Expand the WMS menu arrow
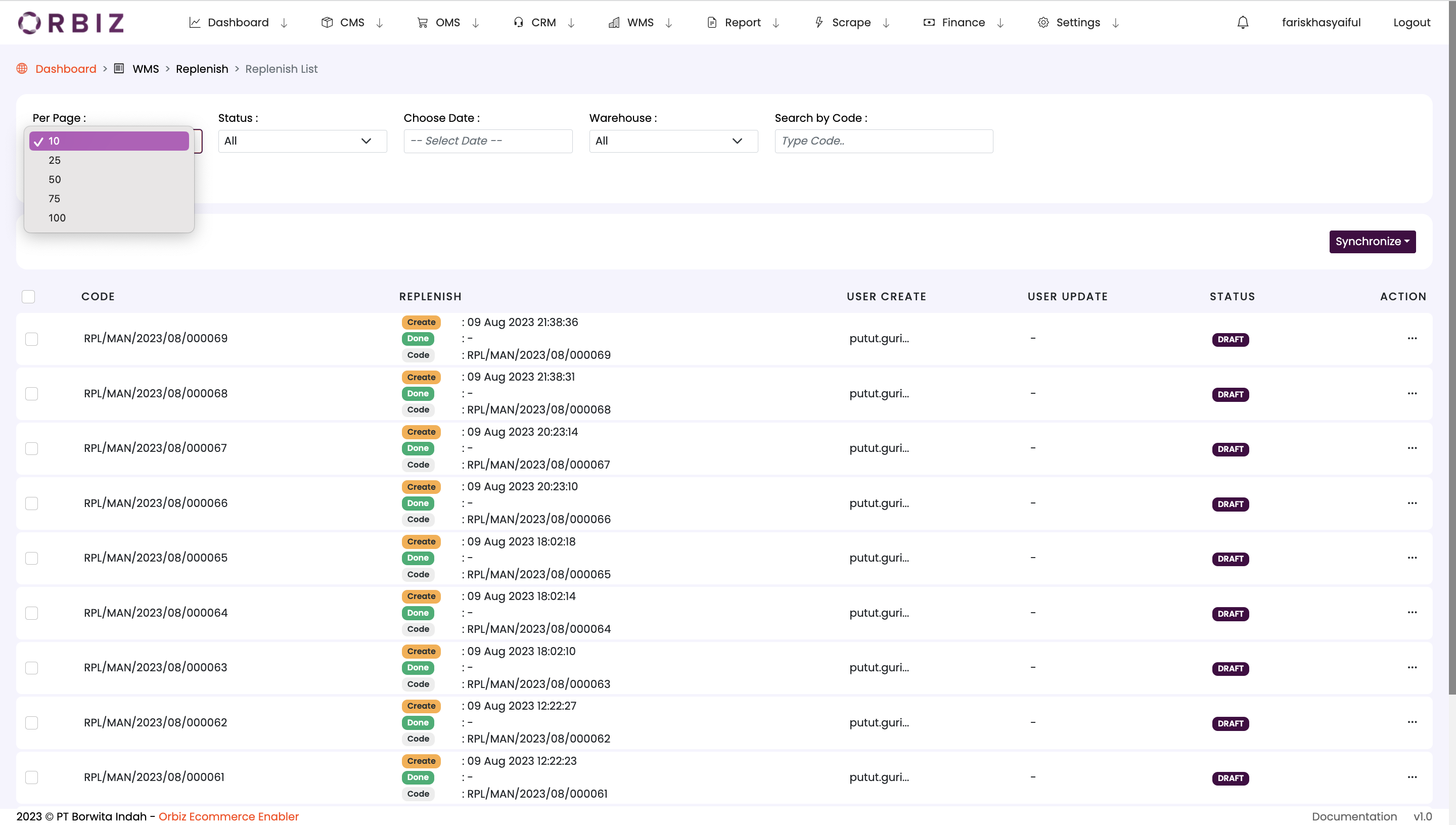1456x825 pixels. coord(669,23)
